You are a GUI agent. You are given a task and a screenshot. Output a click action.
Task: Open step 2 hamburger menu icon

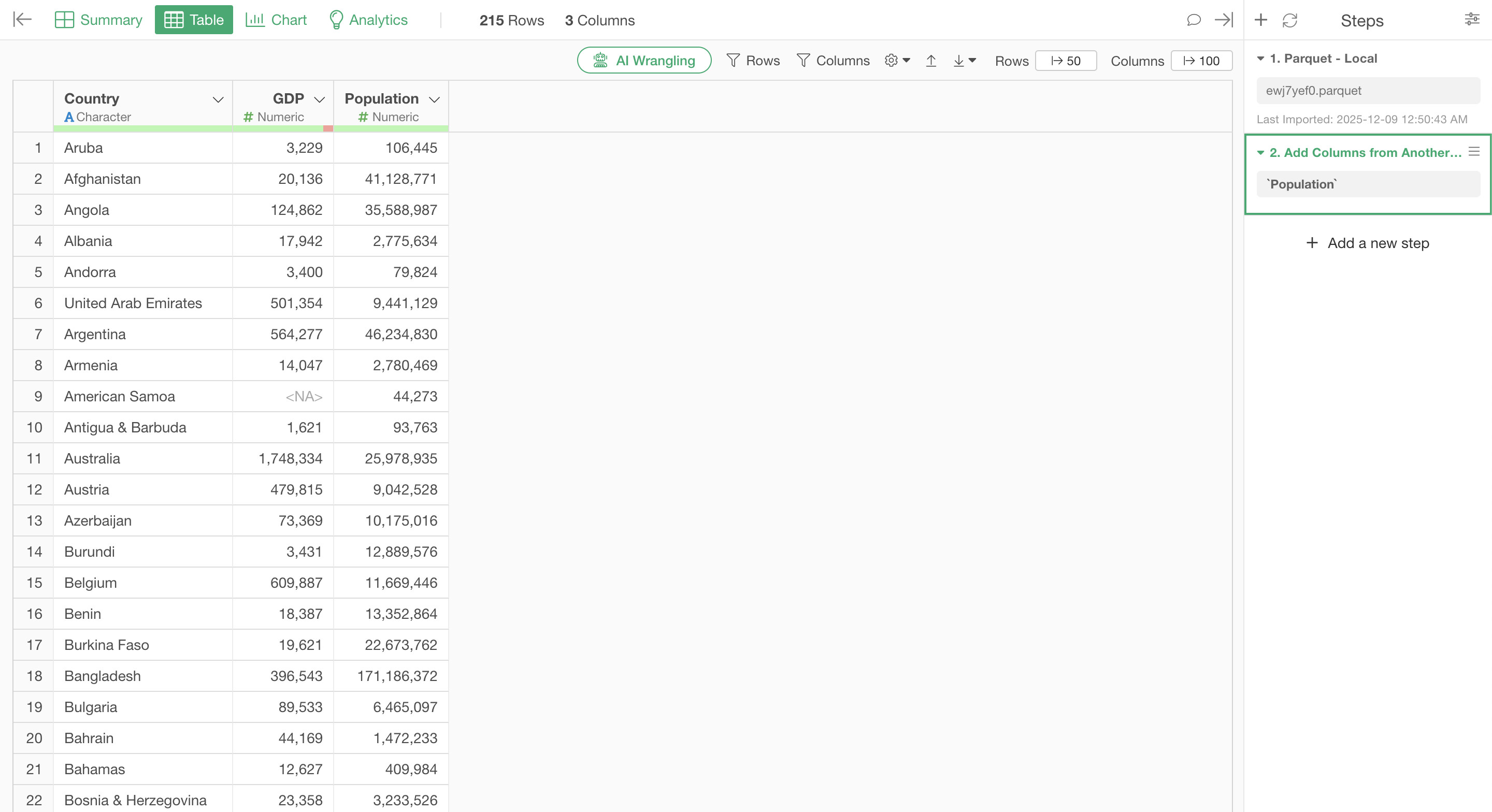coord(1474,152)
